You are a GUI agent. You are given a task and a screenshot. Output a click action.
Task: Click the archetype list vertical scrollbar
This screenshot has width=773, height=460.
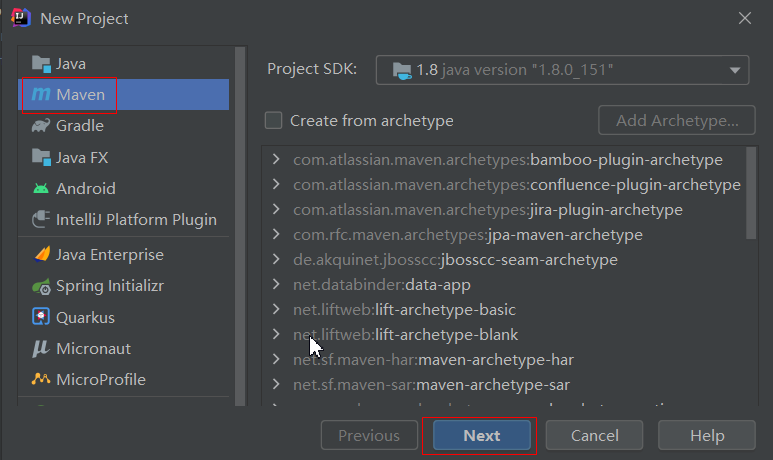coord(751,193)
